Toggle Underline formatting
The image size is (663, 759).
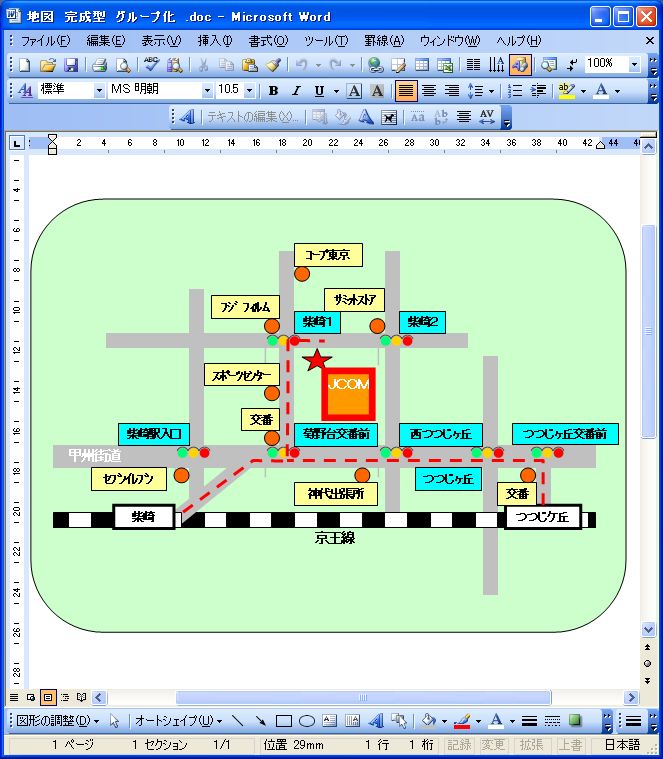coord(319,91)
